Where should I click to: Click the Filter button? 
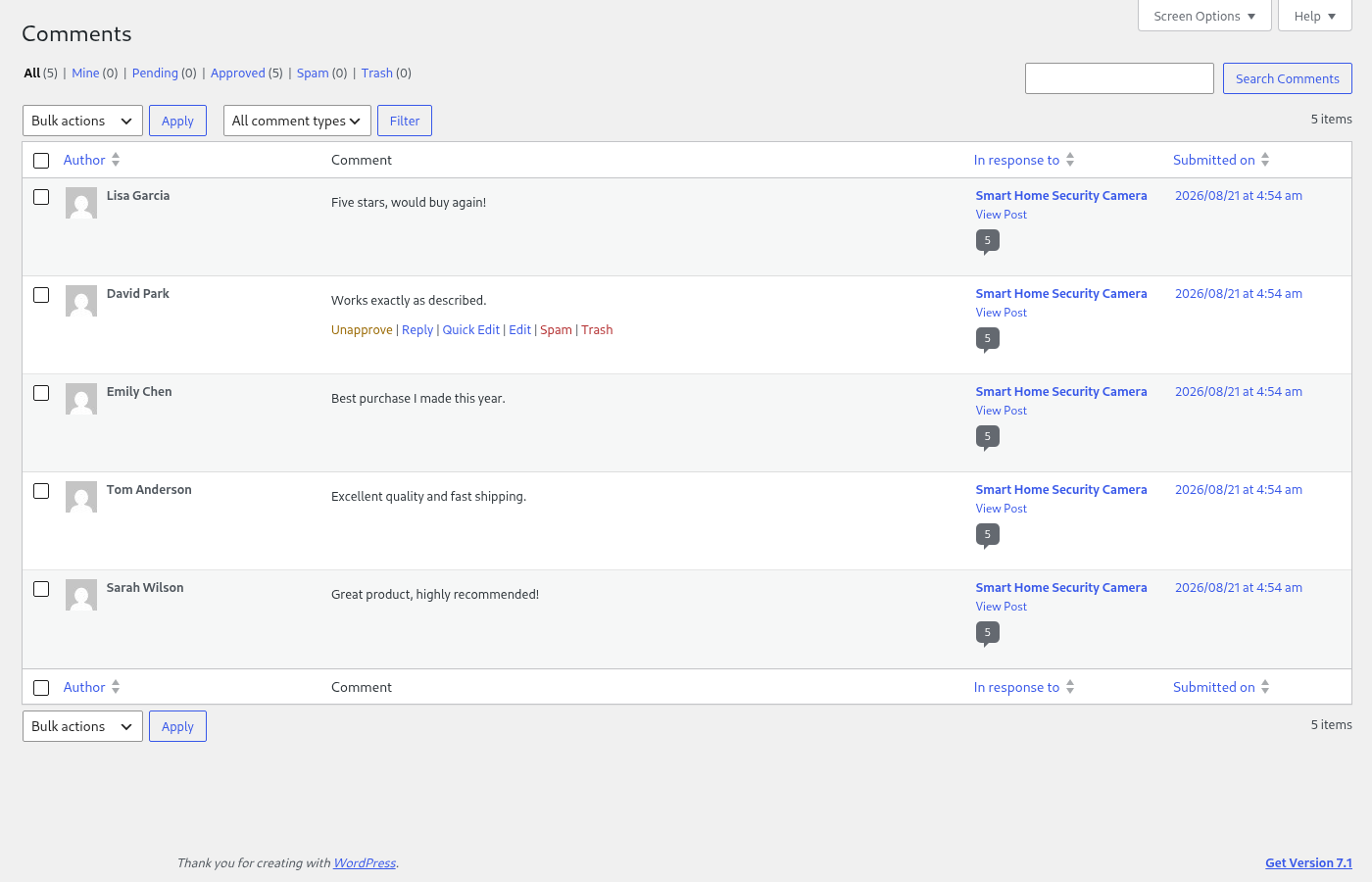(x=405, y=121)
